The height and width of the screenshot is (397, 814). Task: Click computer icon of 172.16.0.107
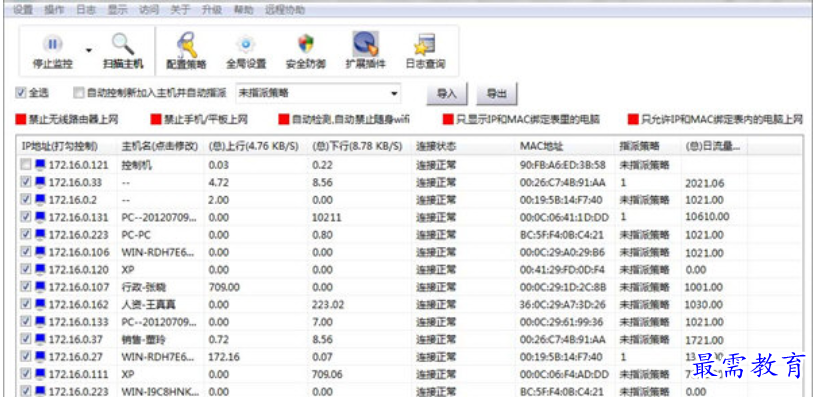pos(40,287)
